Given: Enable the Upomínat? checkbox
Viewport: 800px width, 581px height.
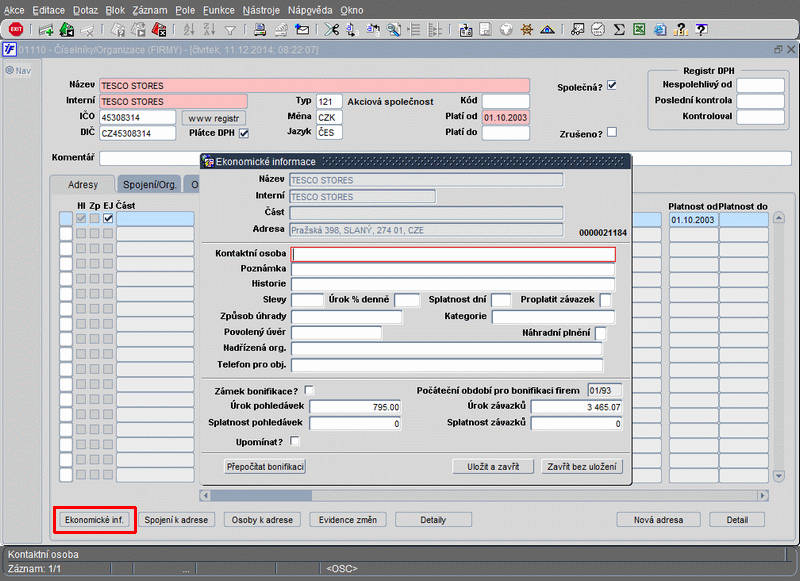Looking at the screenshot, I should [294, 441].
